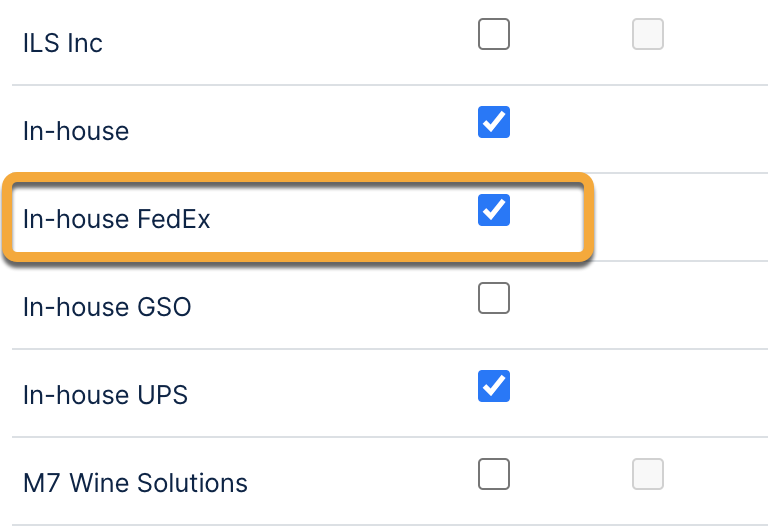
Task: Click the ILS Inc label
Action: (63, 43)
